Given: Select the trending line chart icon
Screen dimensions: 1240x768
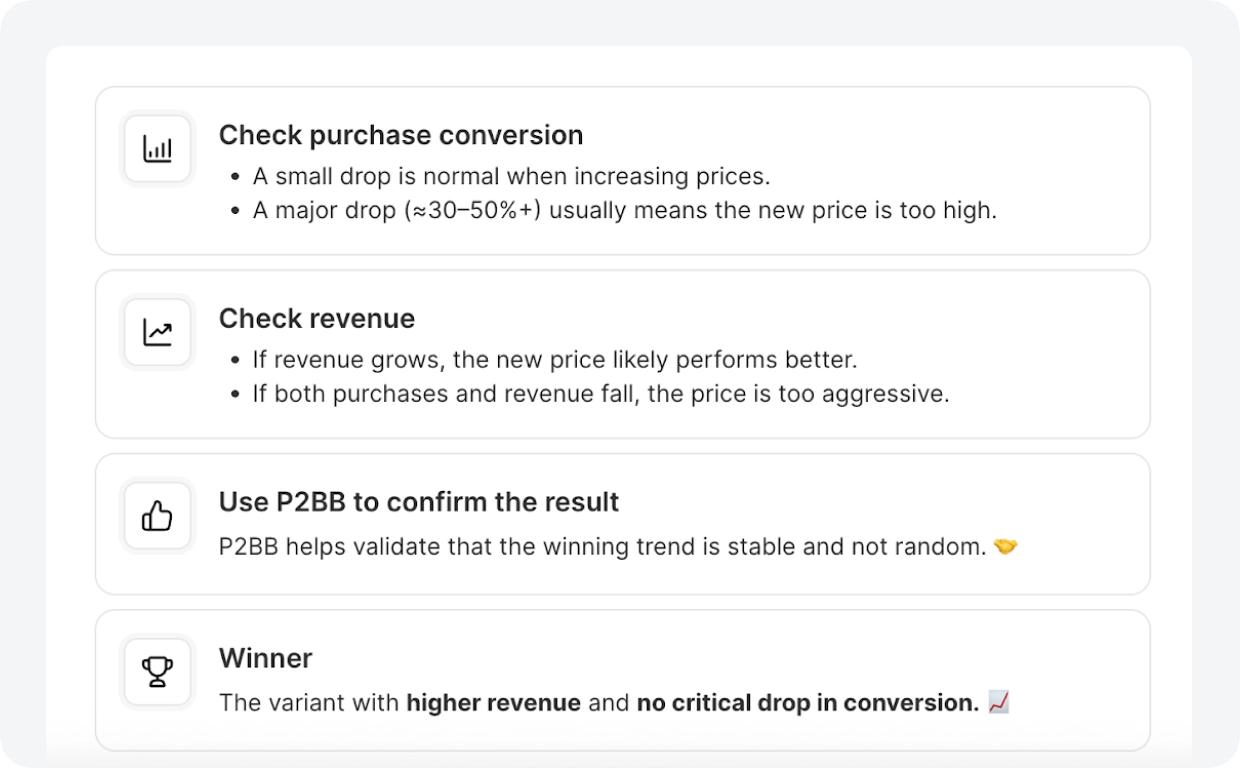Looking at the screenshot, I should [157, 333].
